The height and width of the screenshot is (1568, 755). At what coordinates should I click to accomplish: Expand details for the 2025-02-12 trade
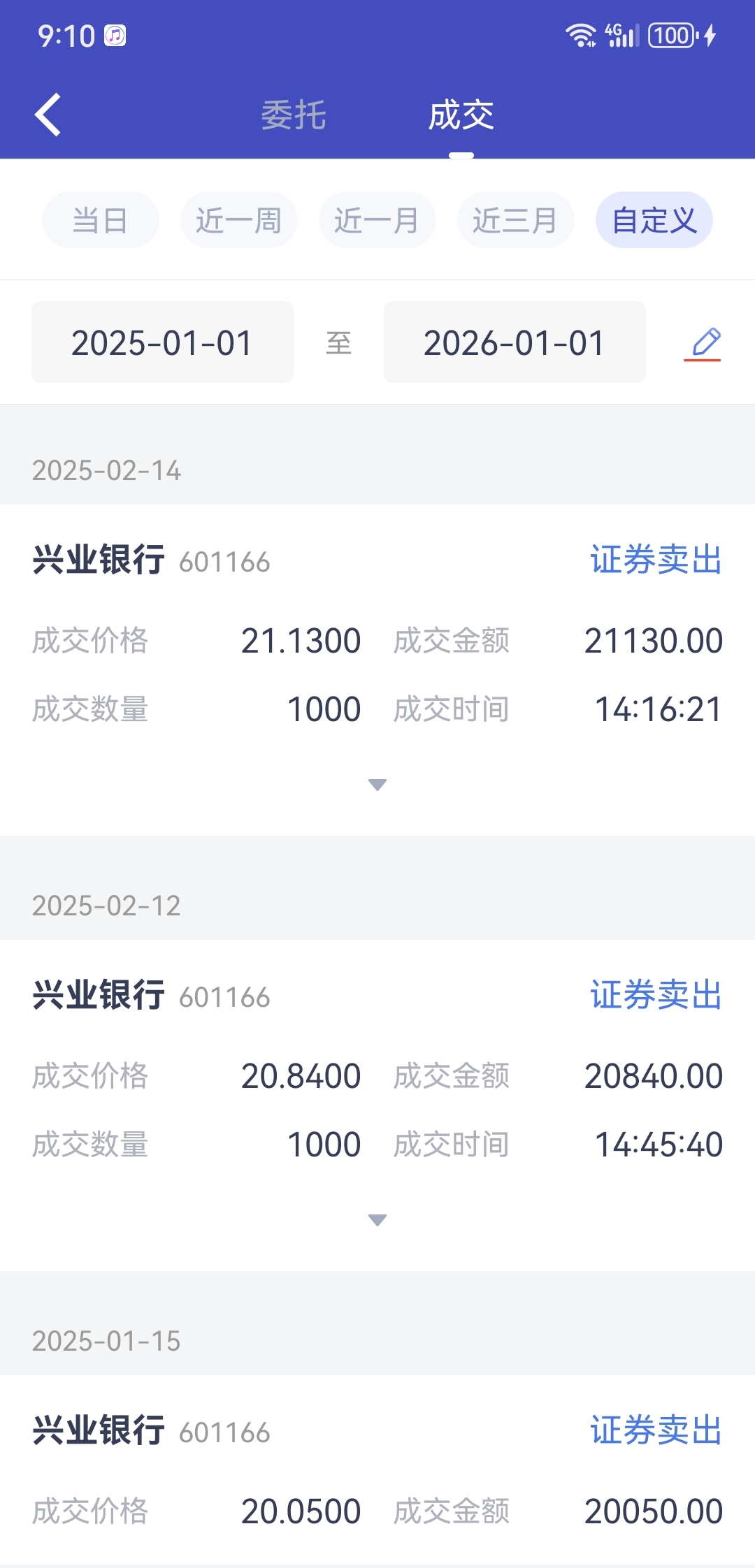pyautogui.click(x=377, y=1220)
